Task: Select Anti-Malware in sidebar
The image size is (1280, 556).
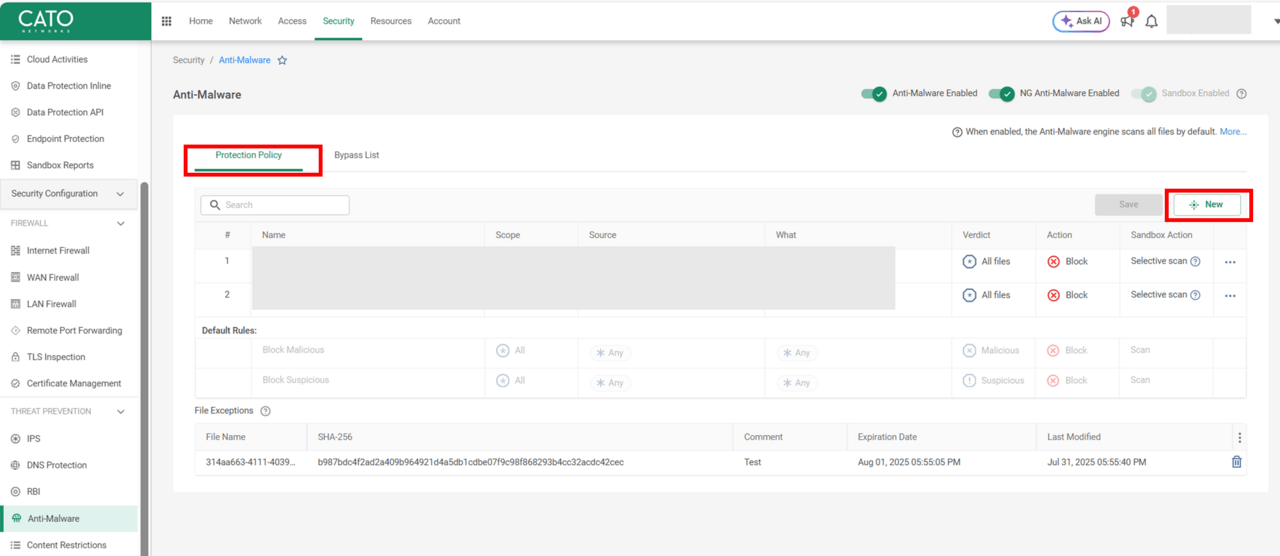Action: point(69,519)
